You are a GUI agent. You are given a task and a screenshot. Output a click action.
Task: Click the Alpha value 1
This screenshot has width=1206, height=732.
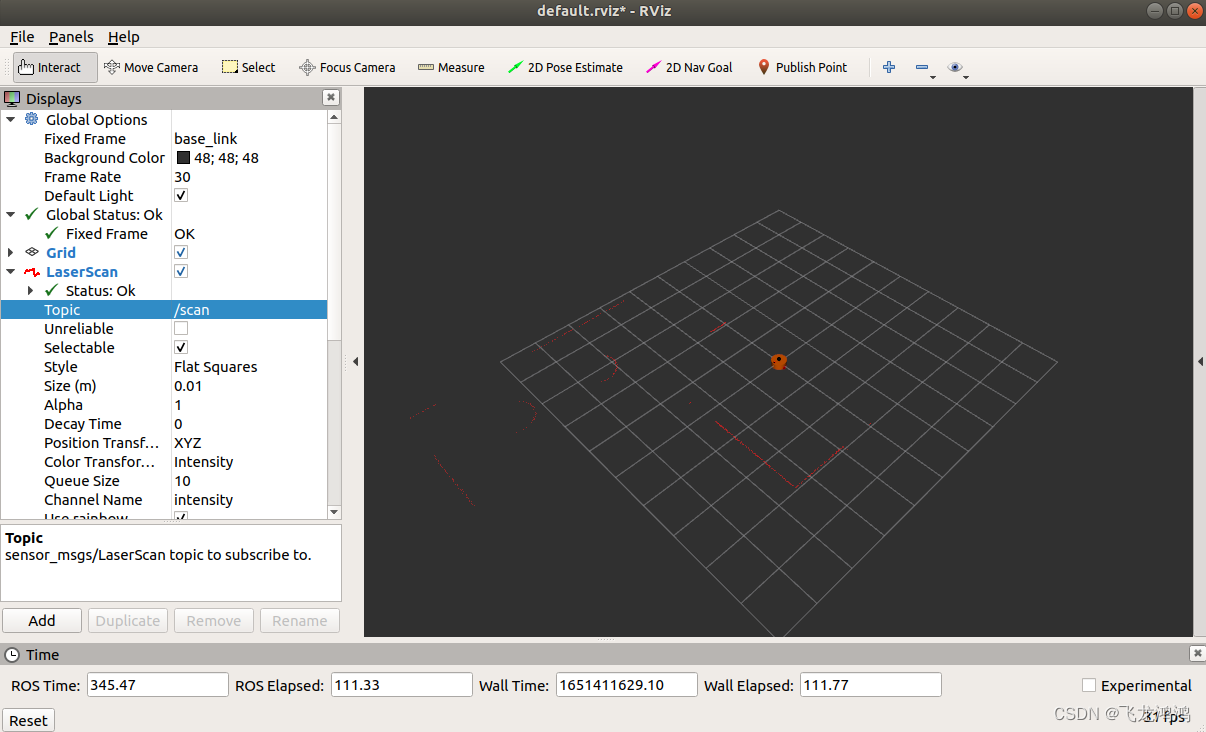pyautogui.click(x=178, y=405)
